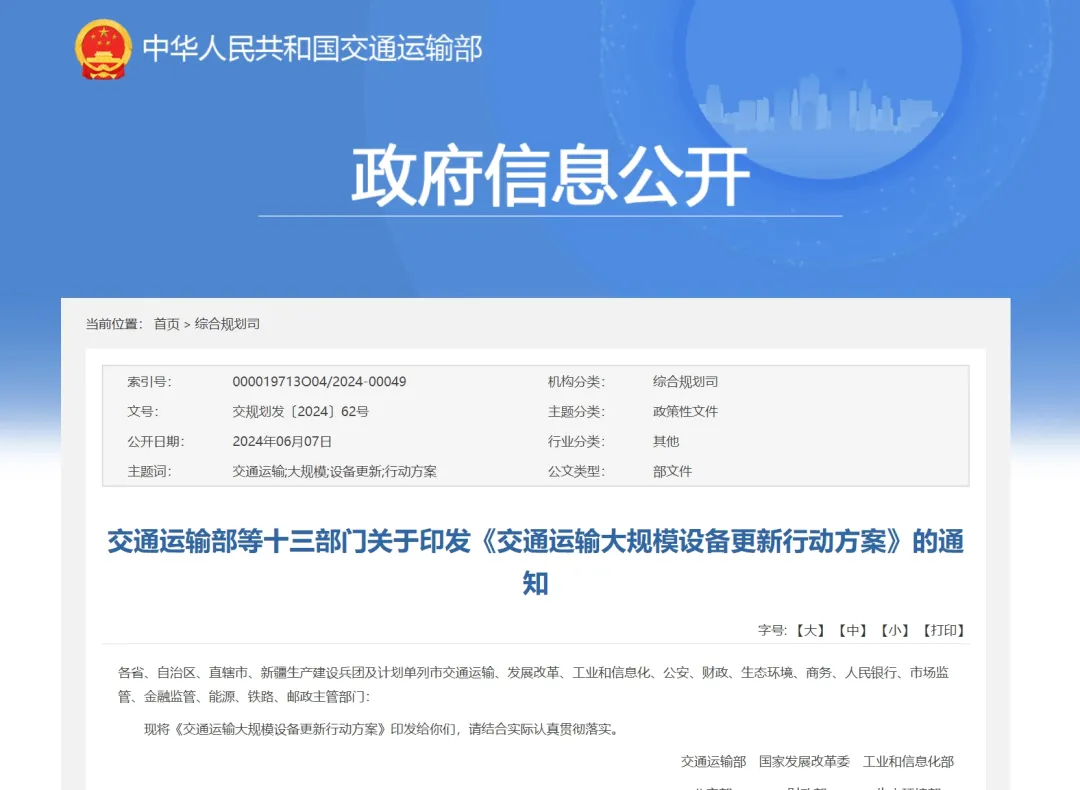Click the 政府信息公开 banner heading
The width and height of the screenshot is (1080, 790).
550,176
